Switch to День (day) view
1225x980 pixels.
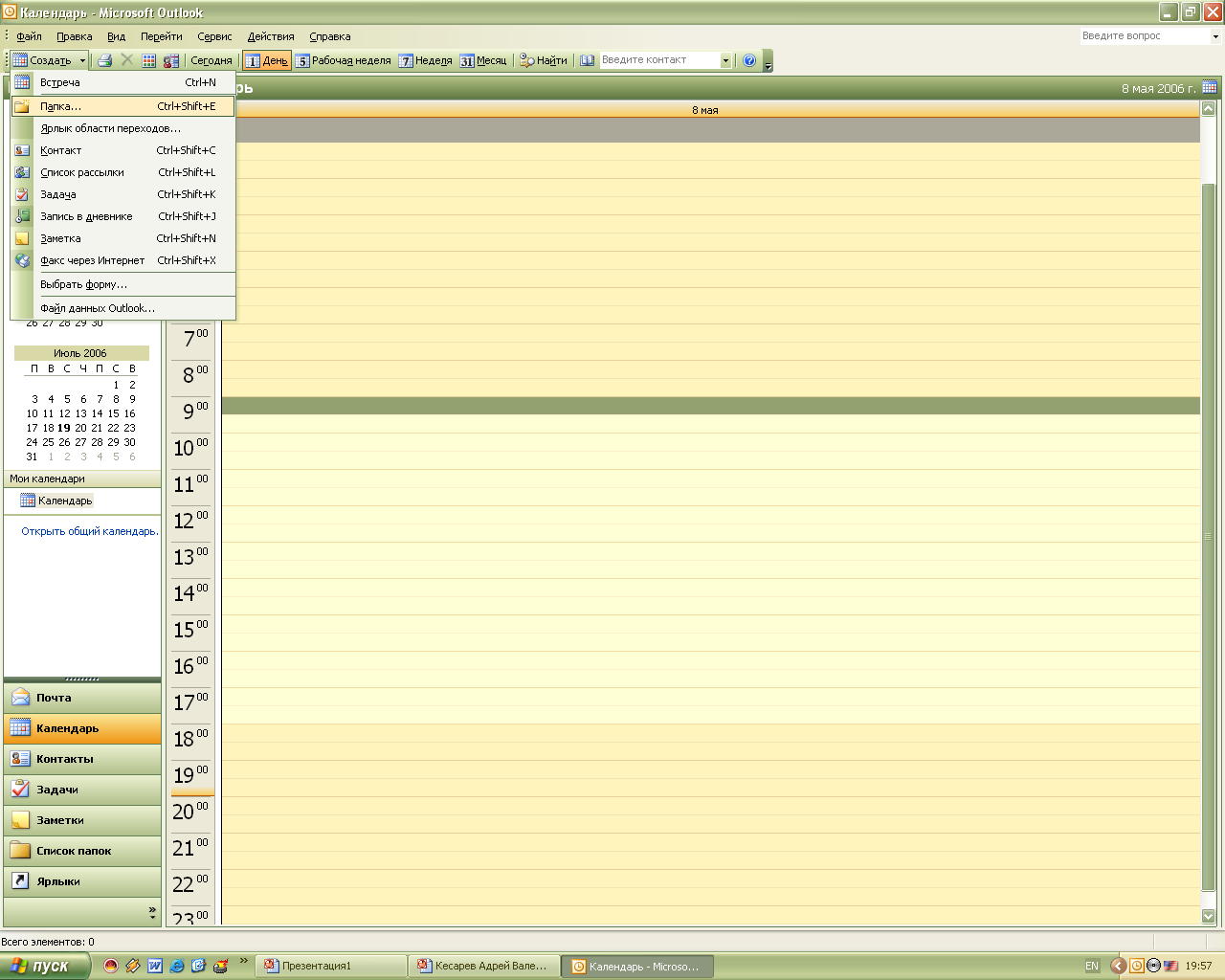pos(266,60)
